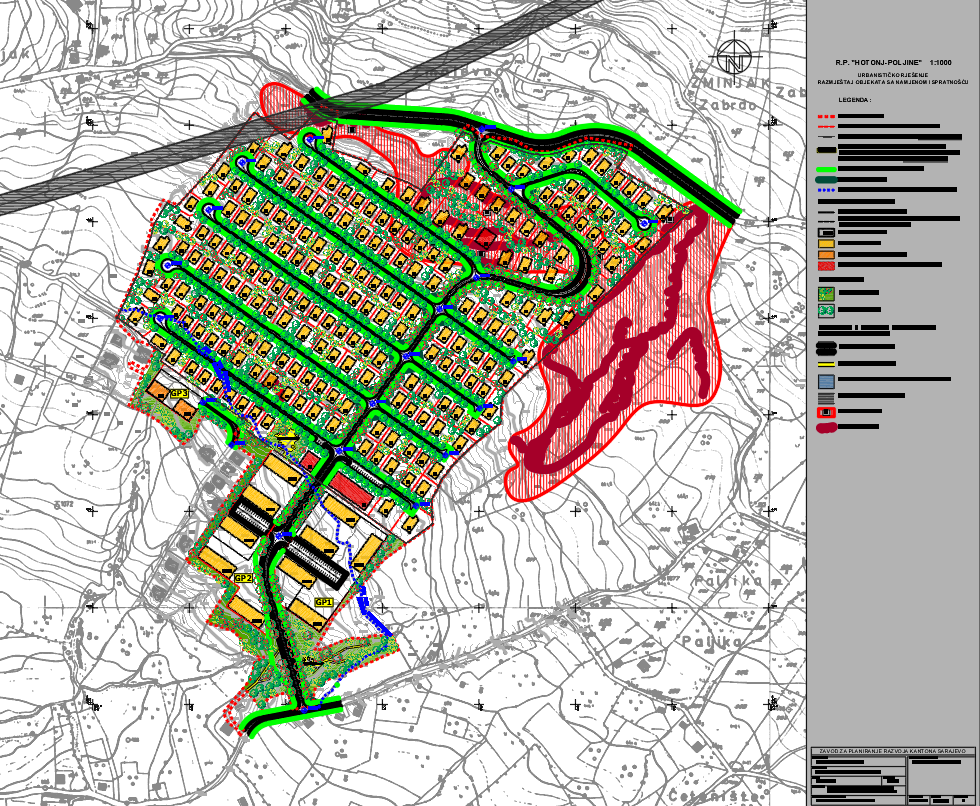Viewport: 980px width, 806px height.
Task: Click the 'GP3' parcel label
Action: 179,394
